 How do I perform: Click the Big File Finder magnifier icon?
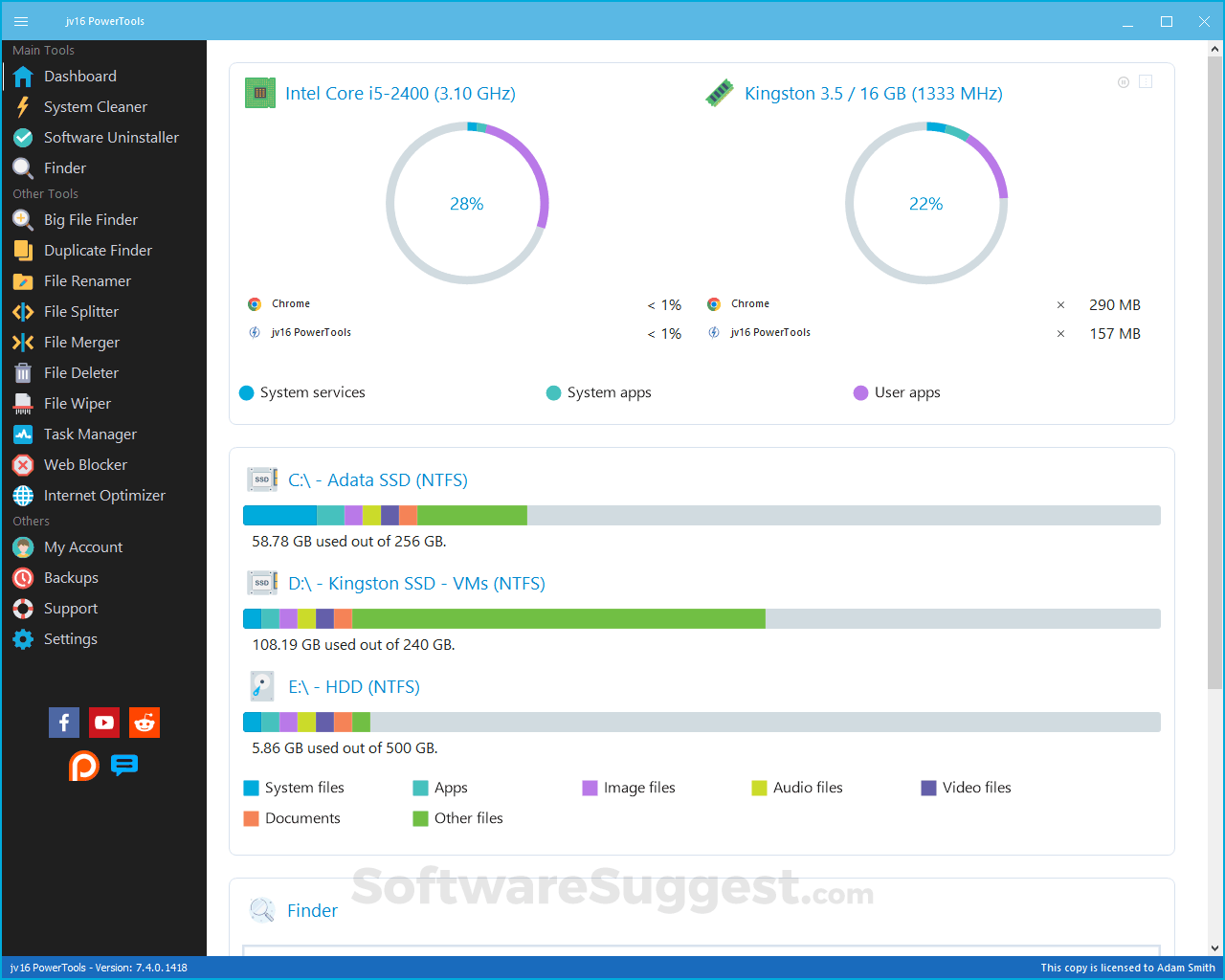point(23,220)
